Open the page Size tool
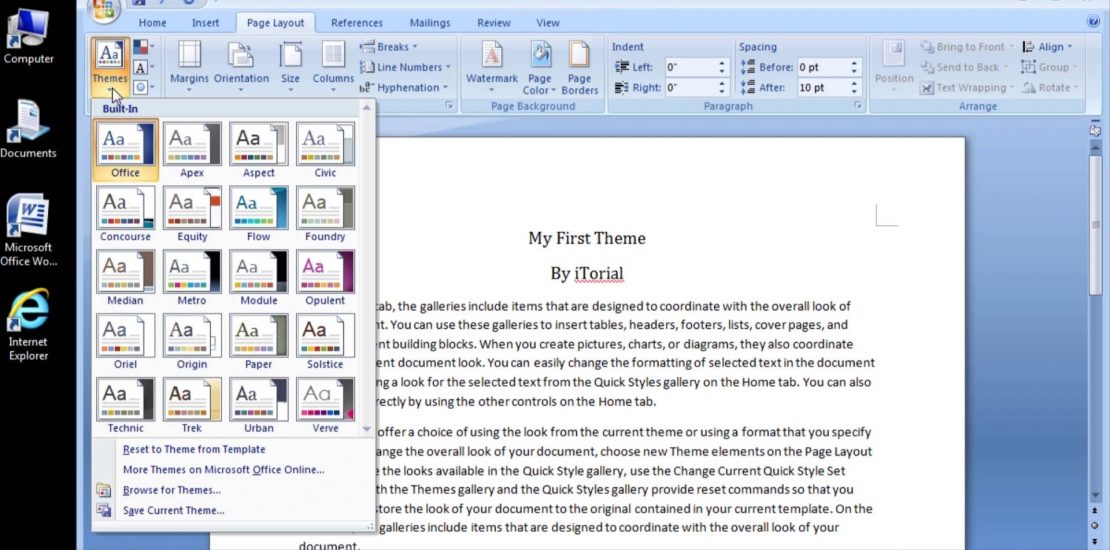The width and height of the screenshot is (1110, 550). (290, 67)
